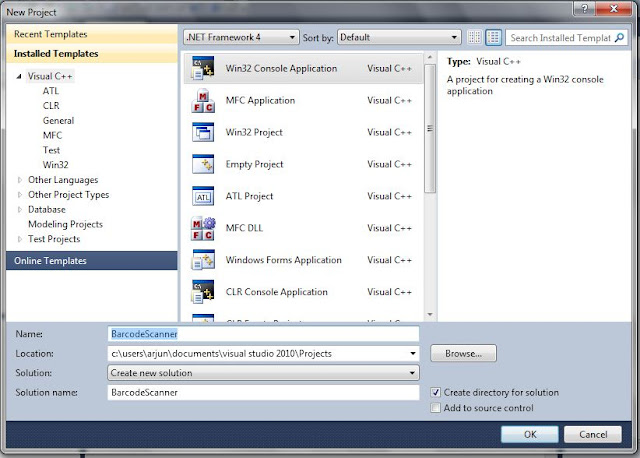
Task: Click the MFC DLL template icon
Action: point(203,228)
